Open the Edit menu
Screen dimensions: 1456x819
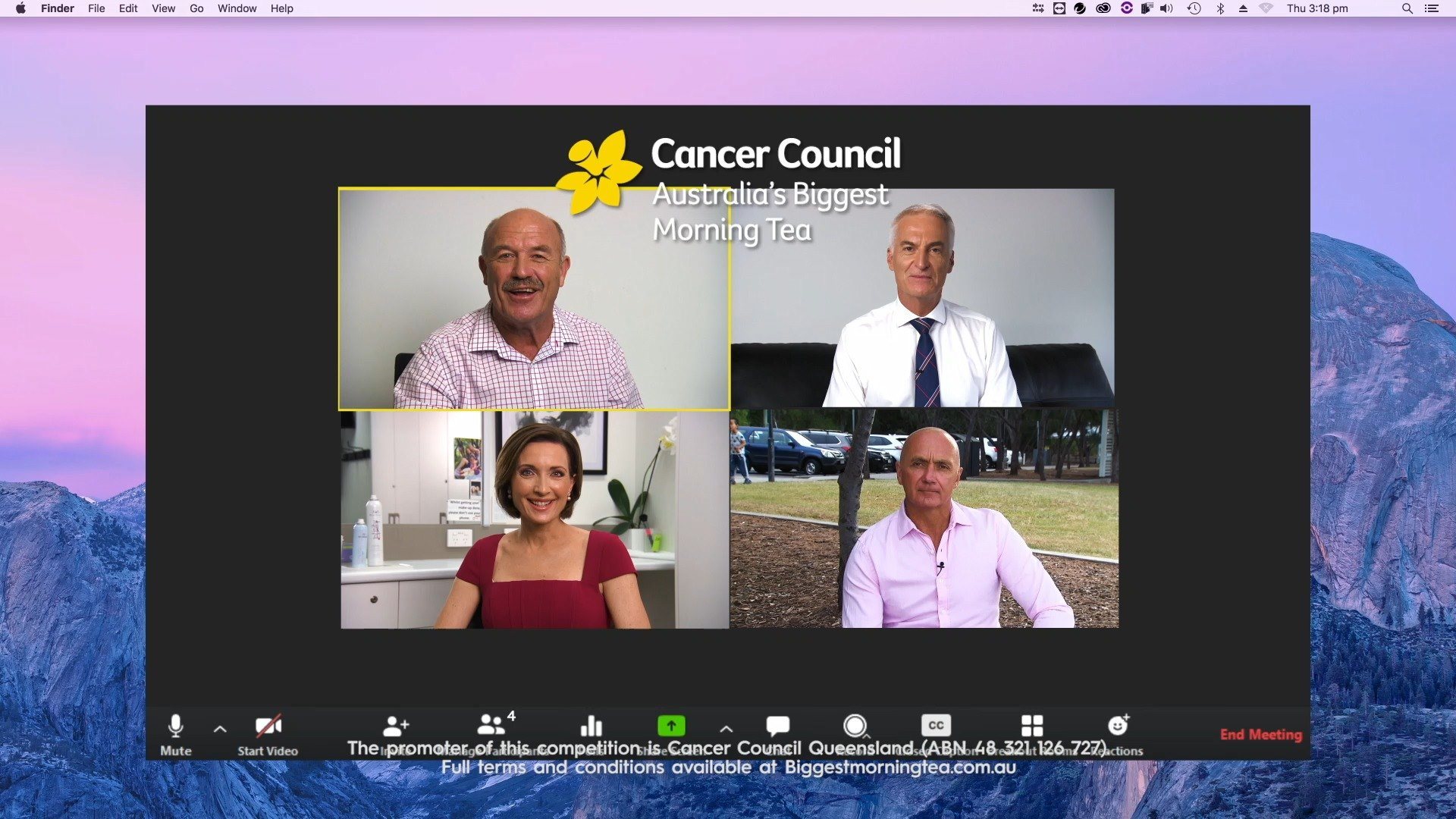[x=128, y=8]
